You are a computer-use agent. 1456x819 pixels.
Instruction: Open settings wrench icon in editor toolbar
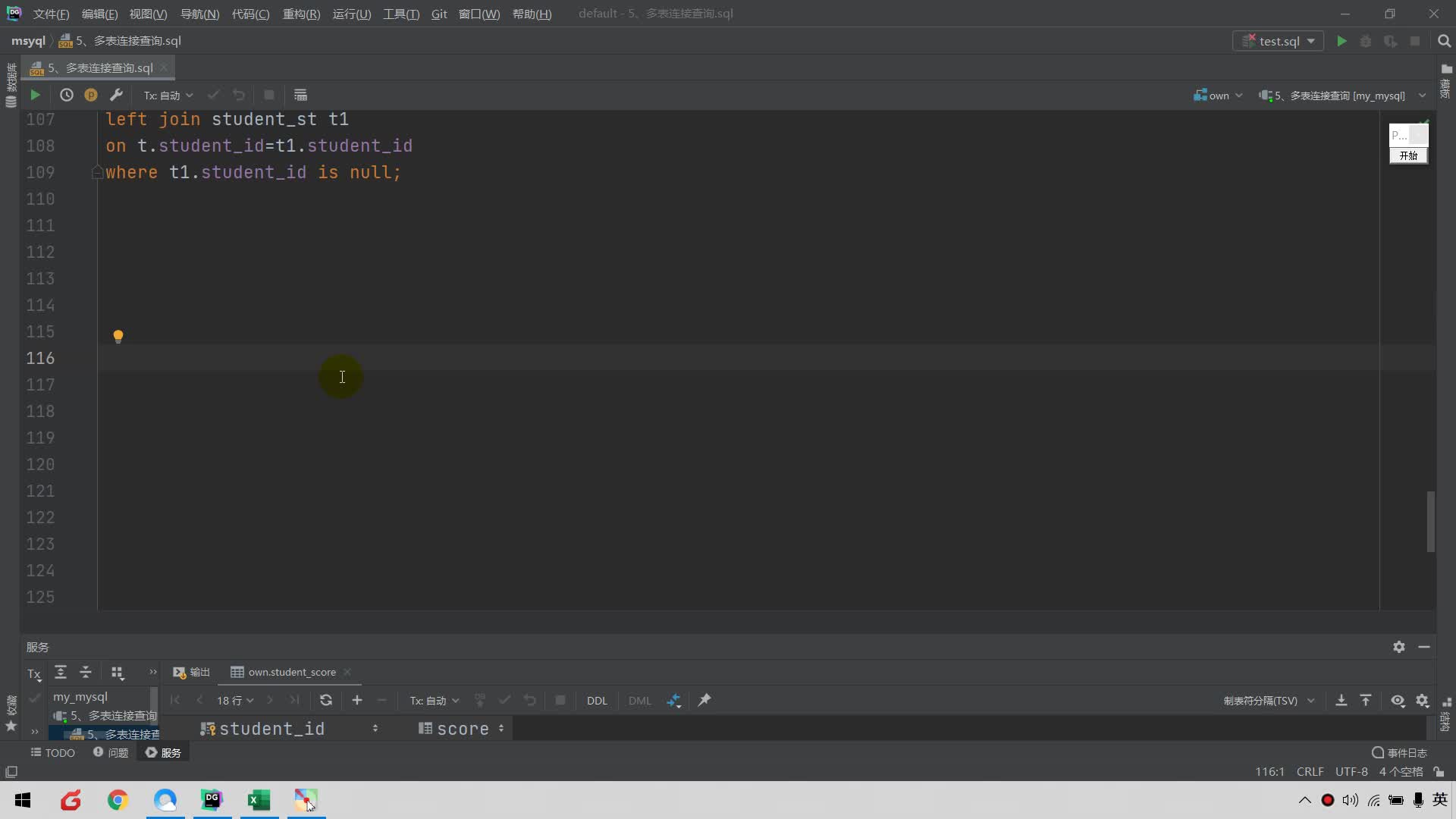(x=116, y=95)
